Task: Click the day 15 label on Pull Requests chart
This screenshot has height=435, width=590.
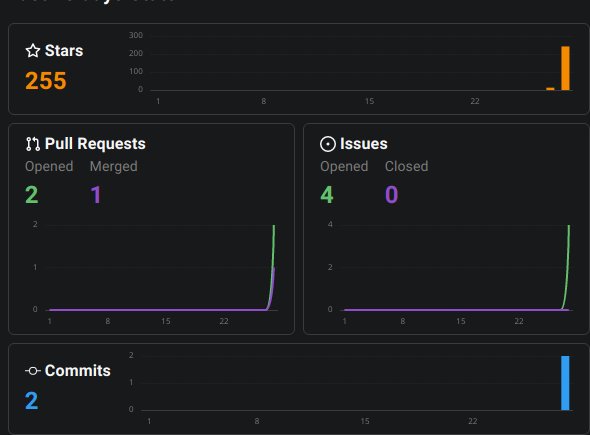Action: click(166, 321)
